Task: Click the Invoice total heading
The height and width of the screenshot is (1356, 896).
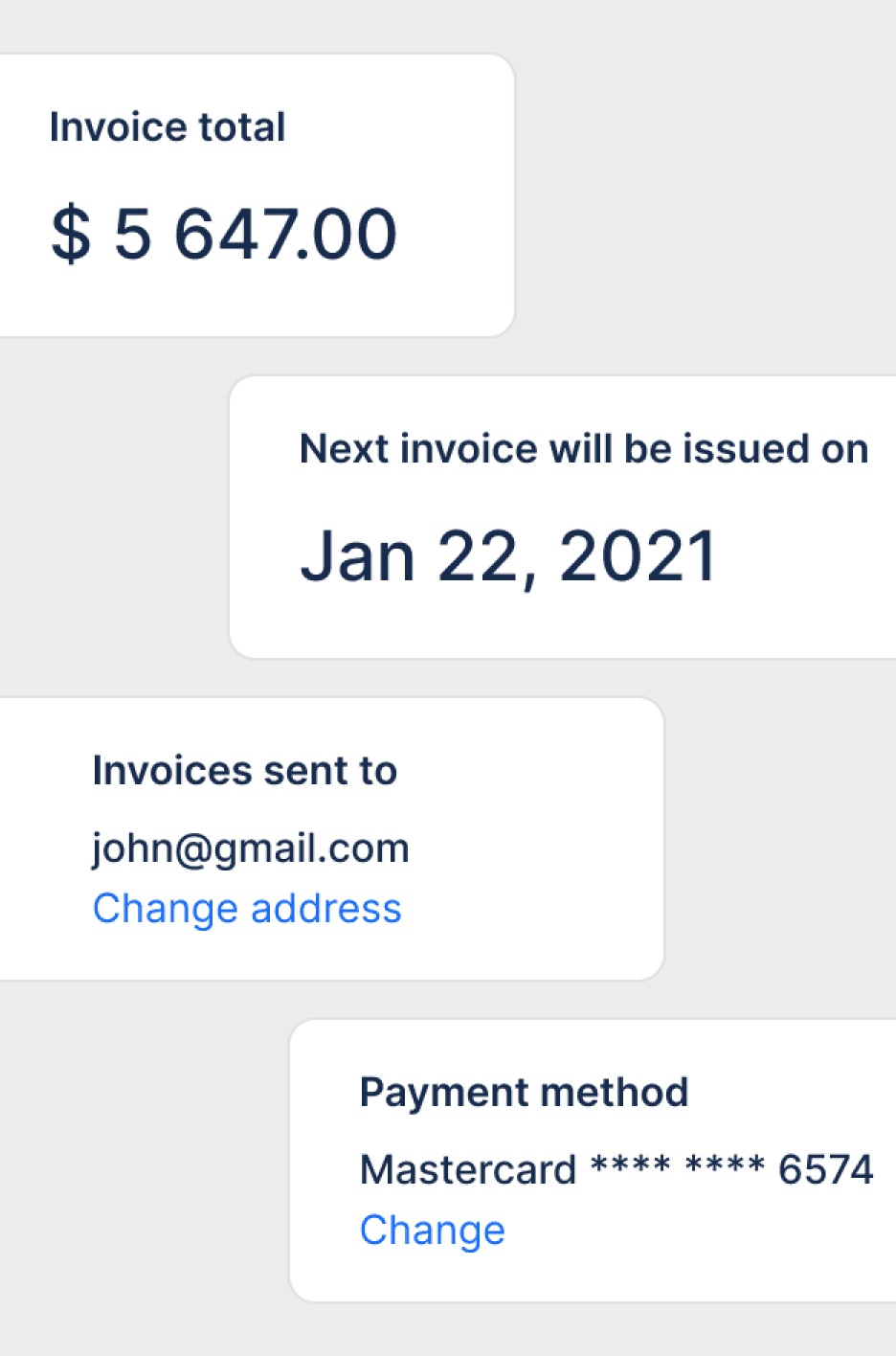Action: pos(168,127)
